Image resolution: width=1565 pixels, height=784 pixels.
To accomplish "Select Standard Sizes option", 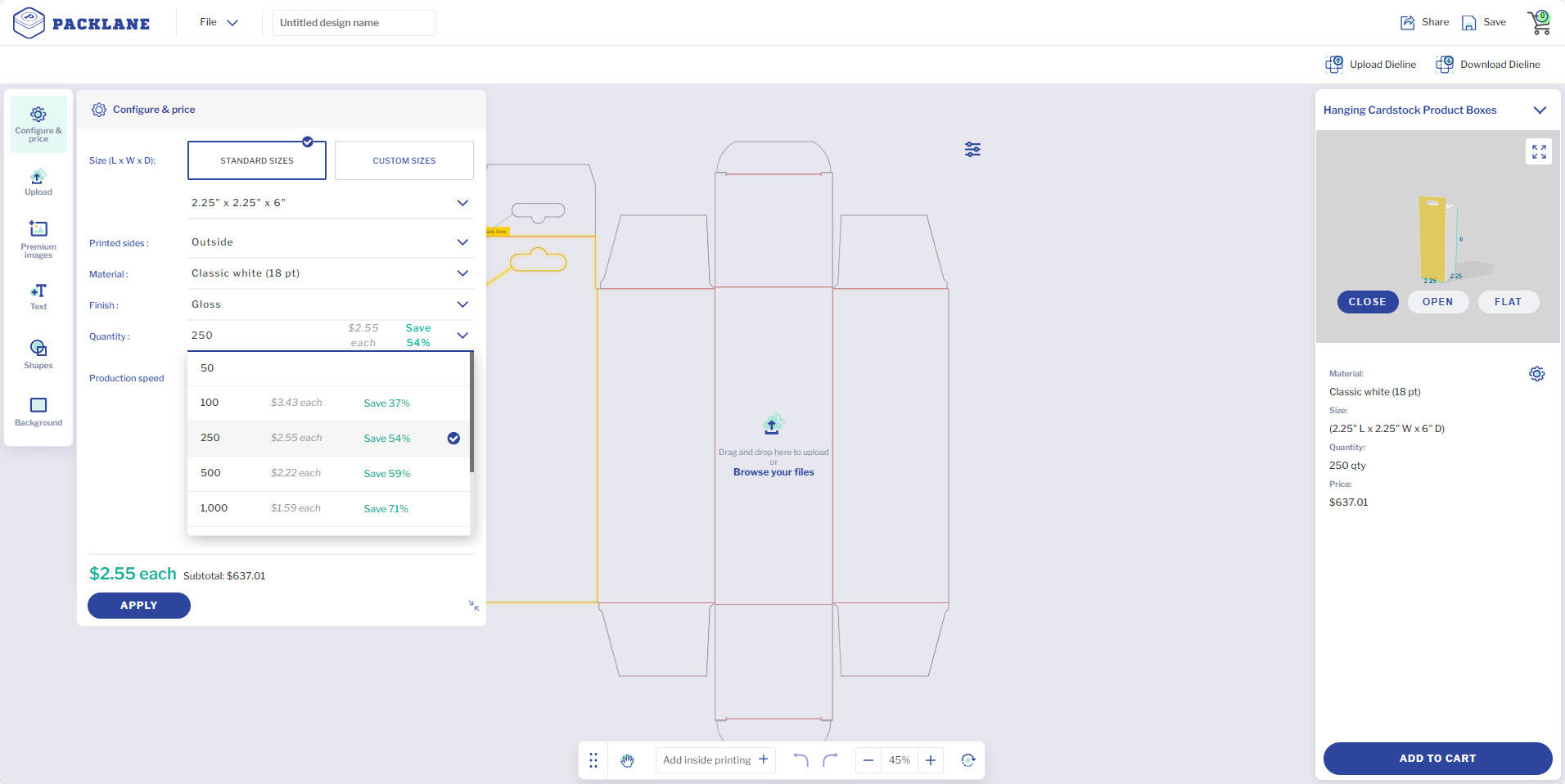I will tap(256, 160).
